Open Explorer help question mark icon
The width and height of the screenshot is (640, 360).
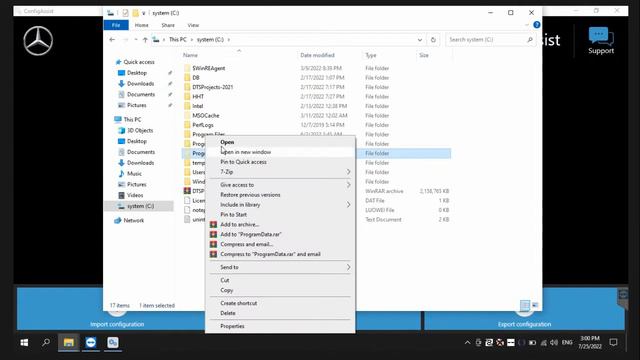pos(536,25)
